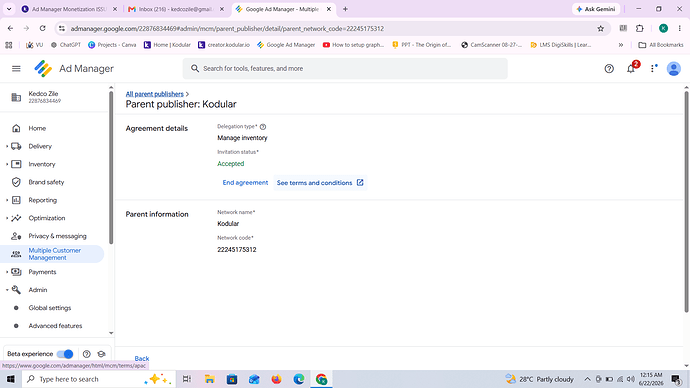Screen dimensions: 690x388
Task: Open the Help question mark icon
Action: (x=609, y=69)
